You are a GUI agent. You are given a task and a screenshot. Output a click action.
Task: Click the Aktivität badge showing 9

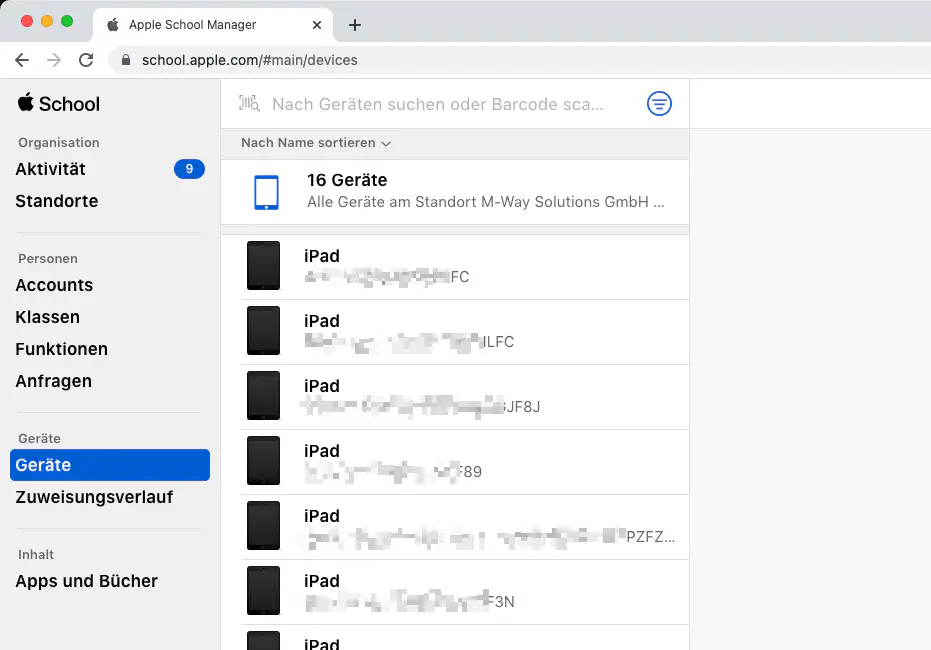click(189, 169)
